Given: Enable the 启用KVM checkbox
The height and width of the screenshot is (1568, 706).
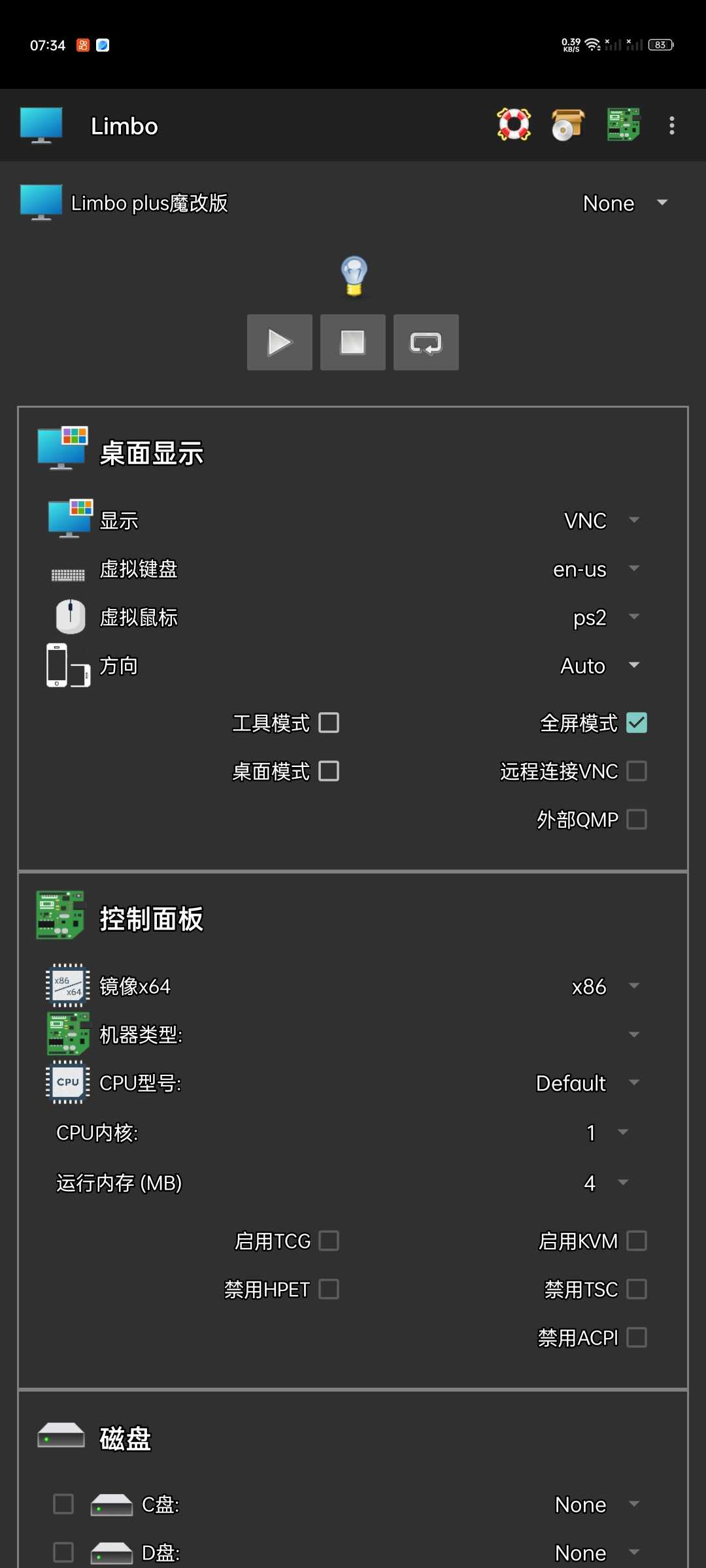Looking at the screenshot, I should [636, 1241].
